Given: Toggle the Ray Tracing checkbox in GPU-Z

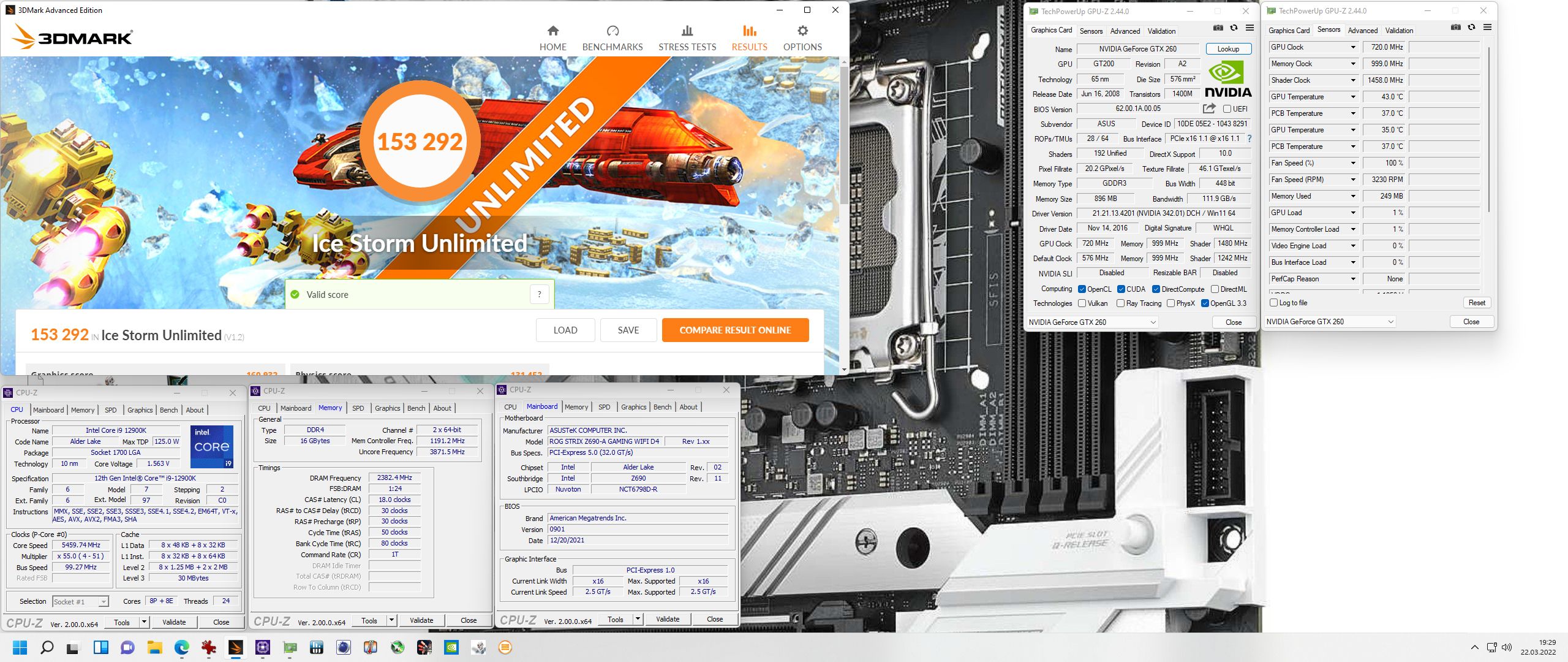Looking at the screenshot, I should (x=1120, y=303).
